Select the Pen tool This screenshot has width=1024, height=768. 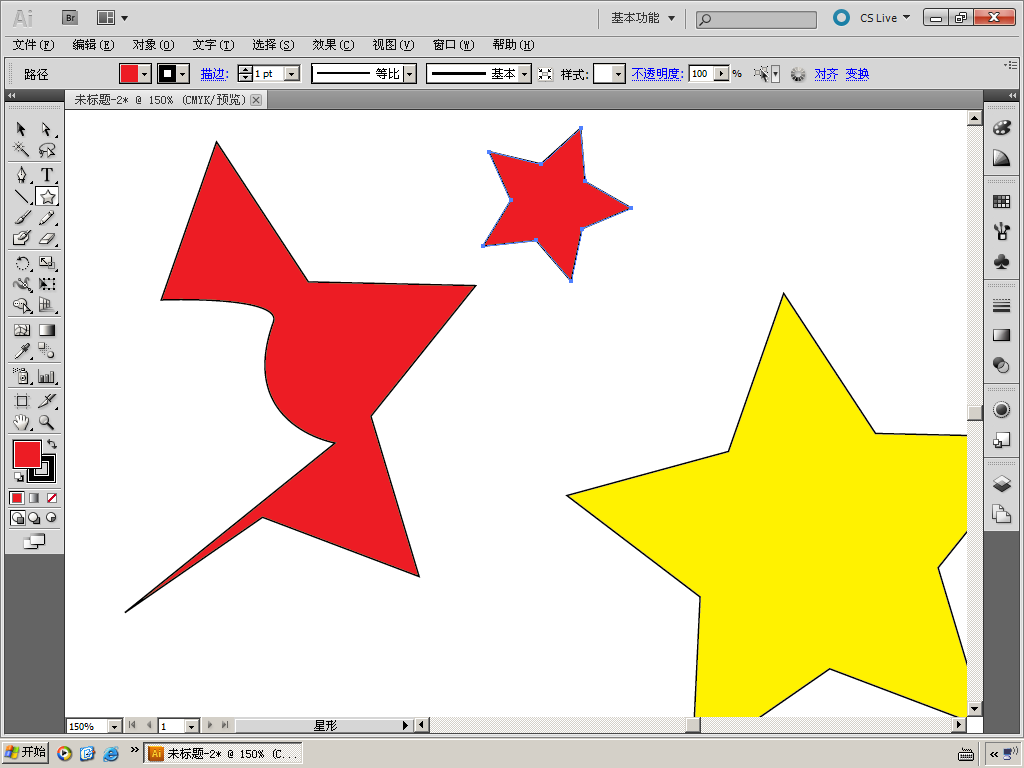coord(22,174)
